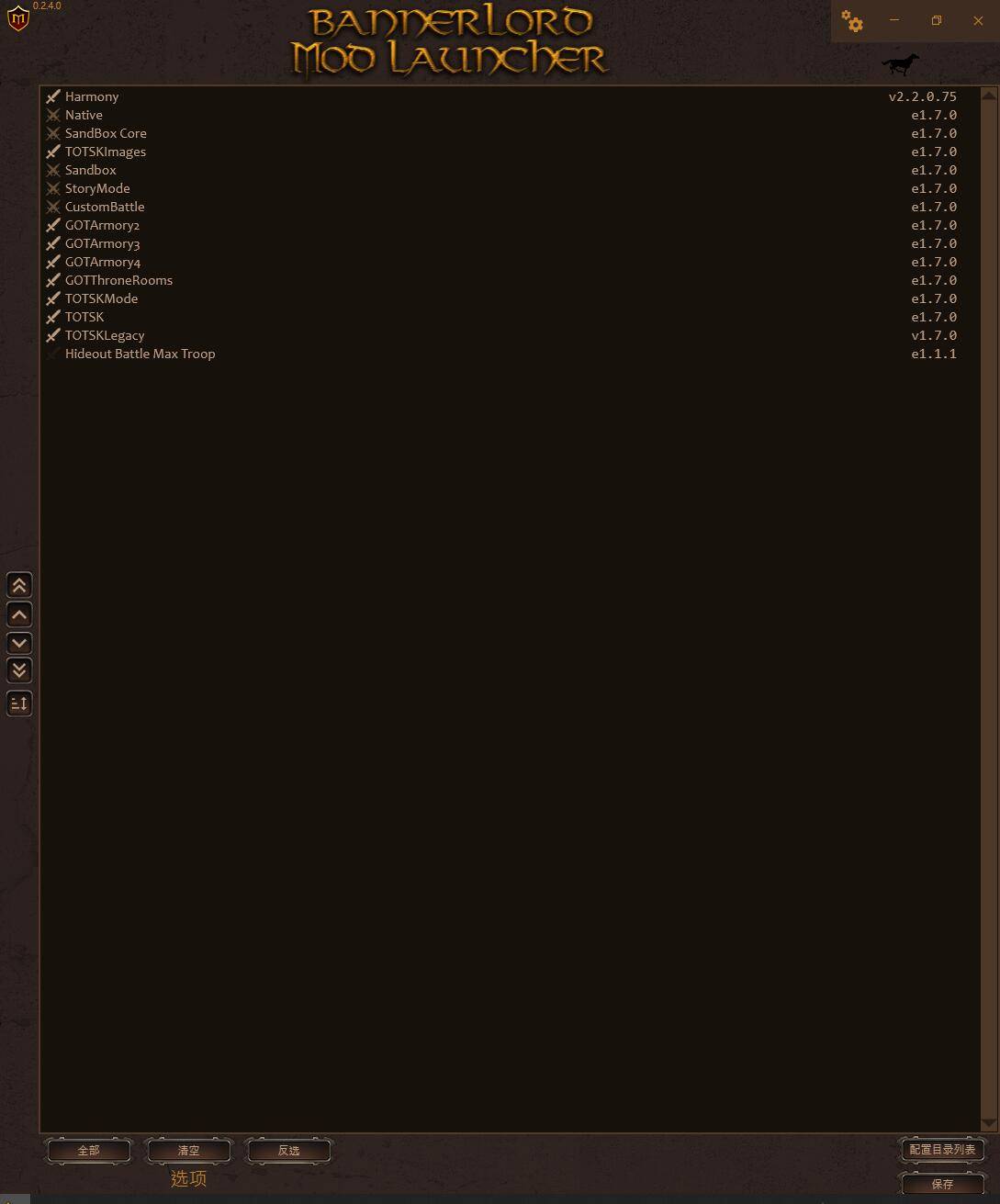Image resolution: width=1000 pixels, height=1204 pixels.
Task: Click the 0.2.4.0 launcher version label
Action: (x=47, y=6)
